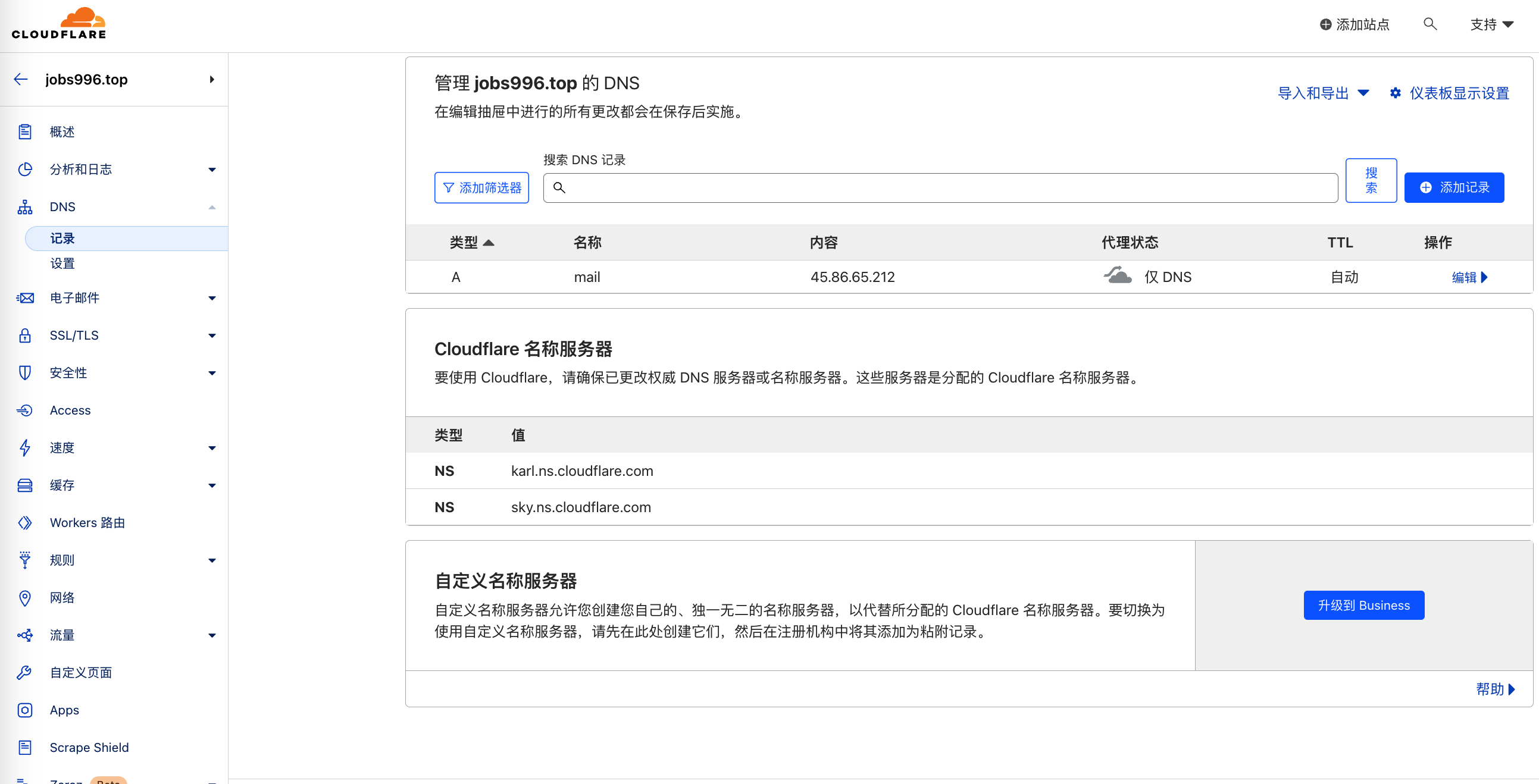
Task: Click the 规则 filter funnel icon
Action: pos(24,560)
